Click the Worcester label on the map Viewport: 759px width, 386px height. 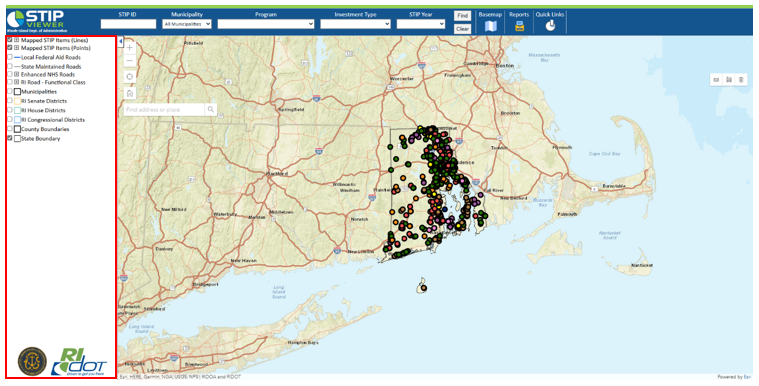402,78
